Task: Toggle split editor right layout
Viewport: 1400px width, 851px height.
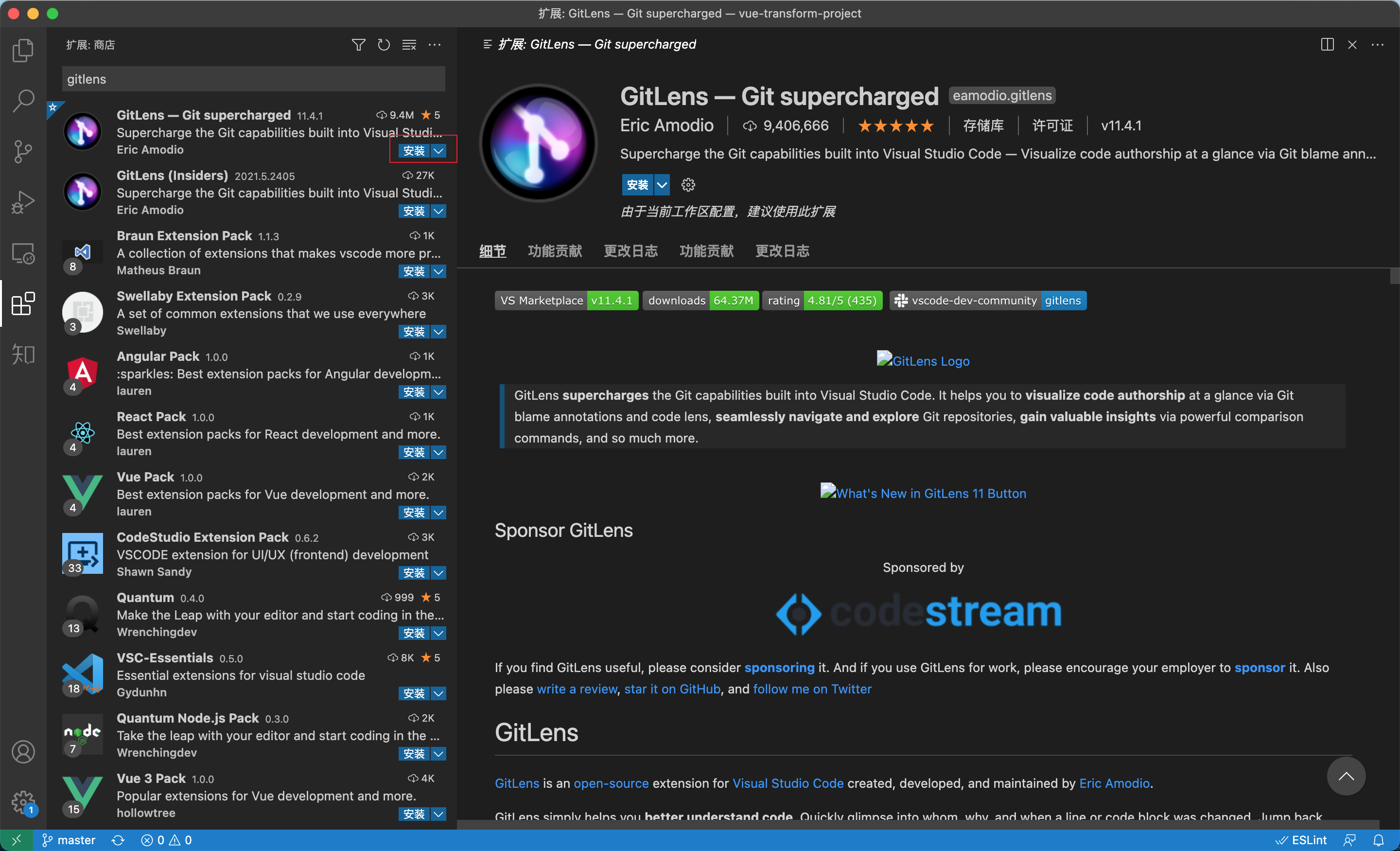Action: tap(1327, 45)
